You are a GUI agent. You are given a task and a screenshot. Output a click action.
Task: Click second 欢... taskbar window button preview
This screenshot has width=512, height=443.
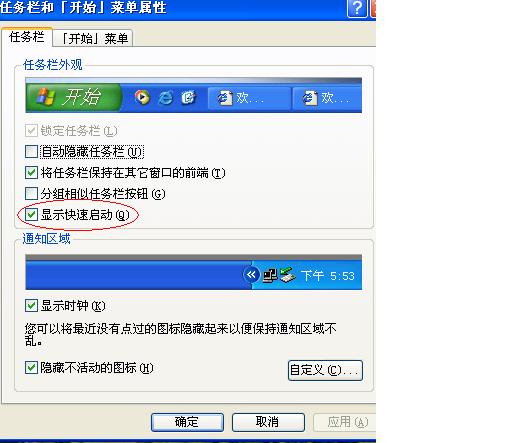pyautogui.click(x=327, y=98)
